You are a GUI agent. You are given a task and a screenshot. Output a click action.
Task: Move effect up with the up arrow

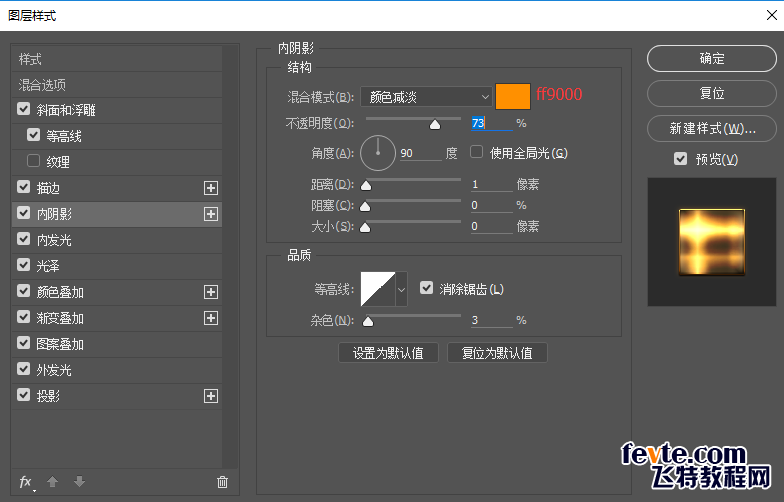[52, 482]
